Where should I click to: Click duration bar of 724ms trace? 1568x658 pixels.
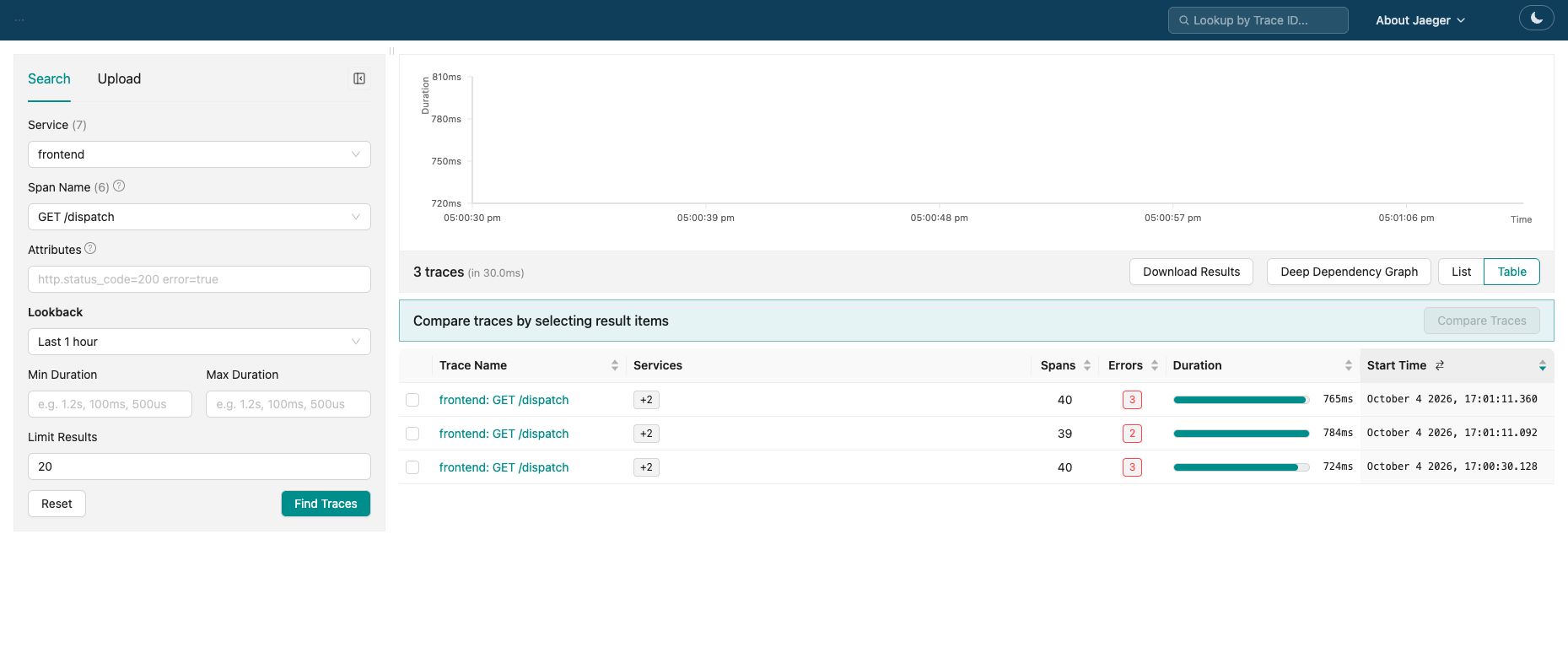(x=1241, y=467)
